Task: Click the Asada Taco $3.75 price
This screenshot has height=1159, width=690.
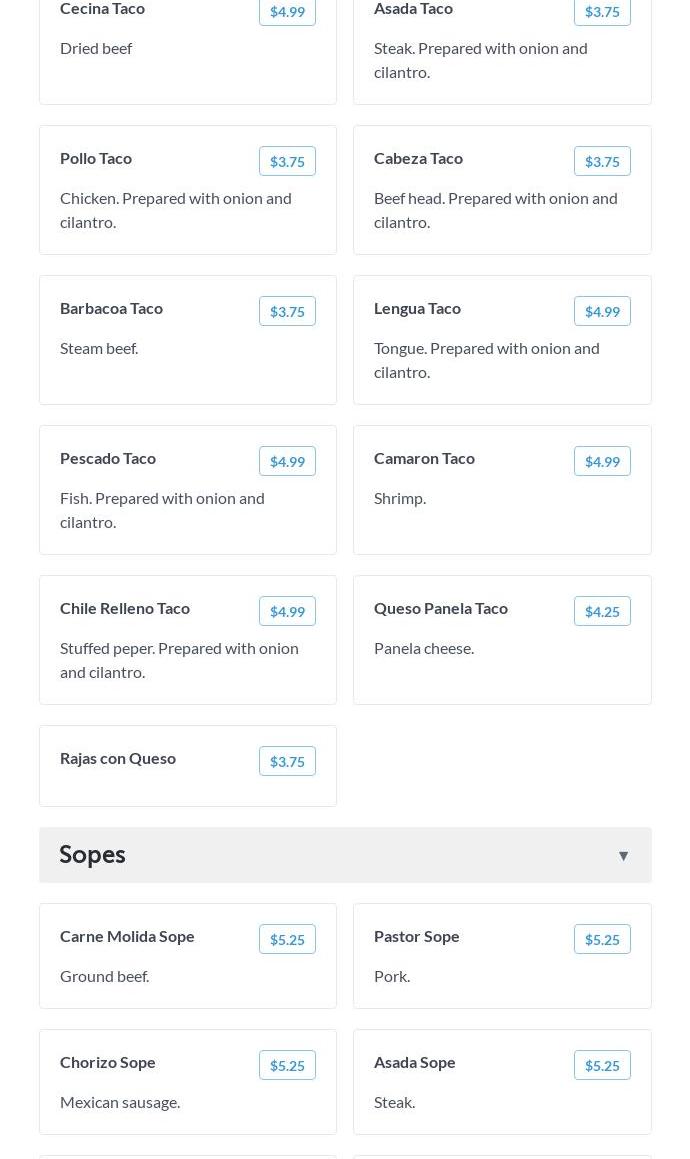Action: tap(602, 12)
